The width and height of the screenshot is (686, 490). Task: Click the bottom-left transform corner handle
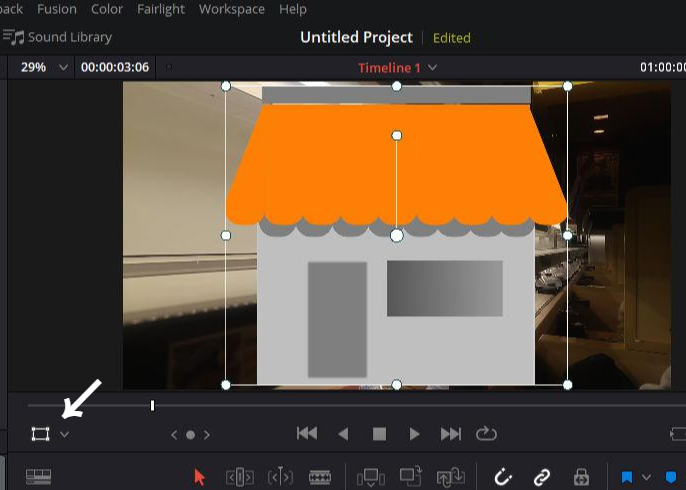click(226, 385)
